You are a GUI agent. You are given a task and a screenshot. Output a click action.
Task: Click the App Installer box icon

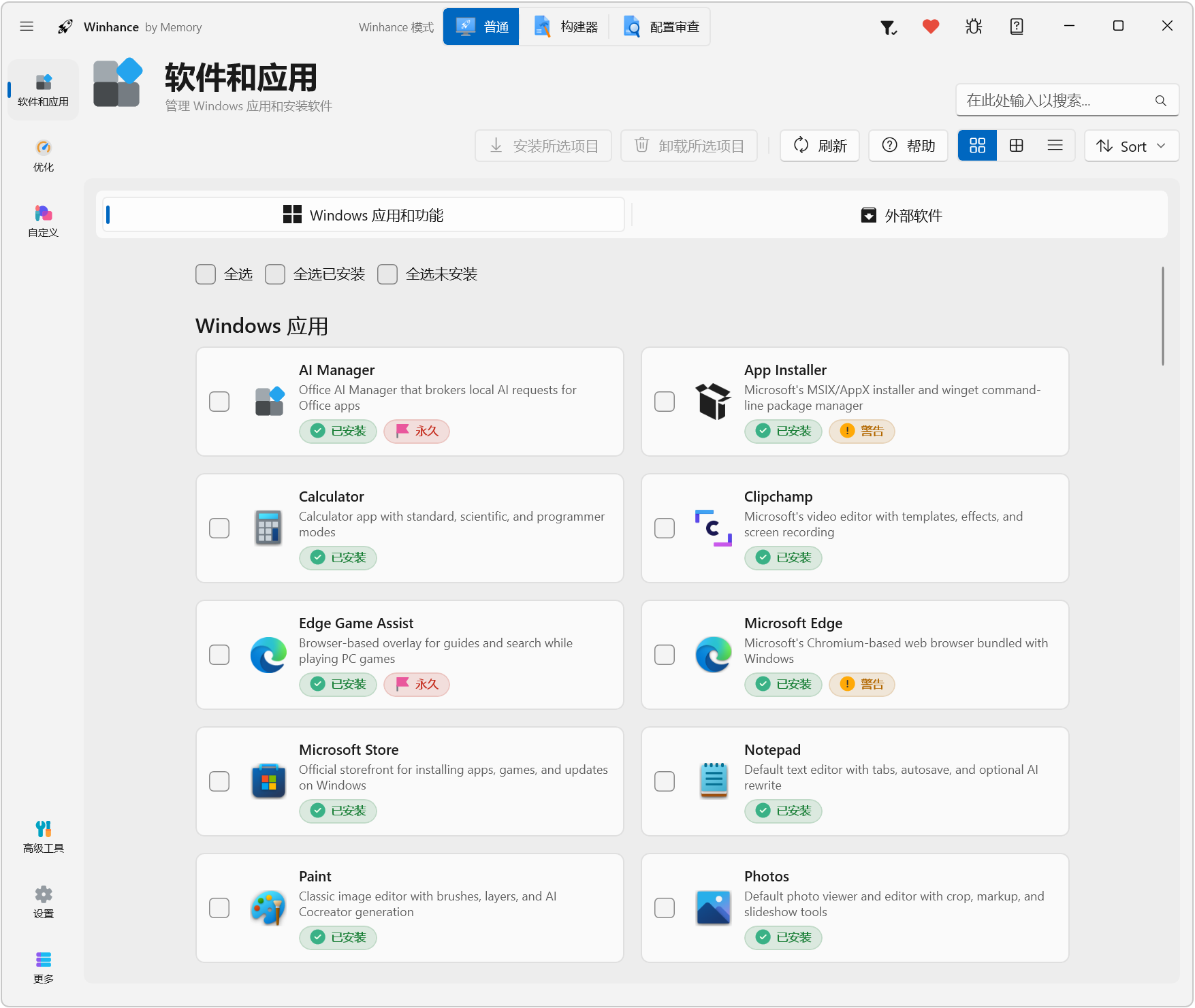(x=714, y=402)
